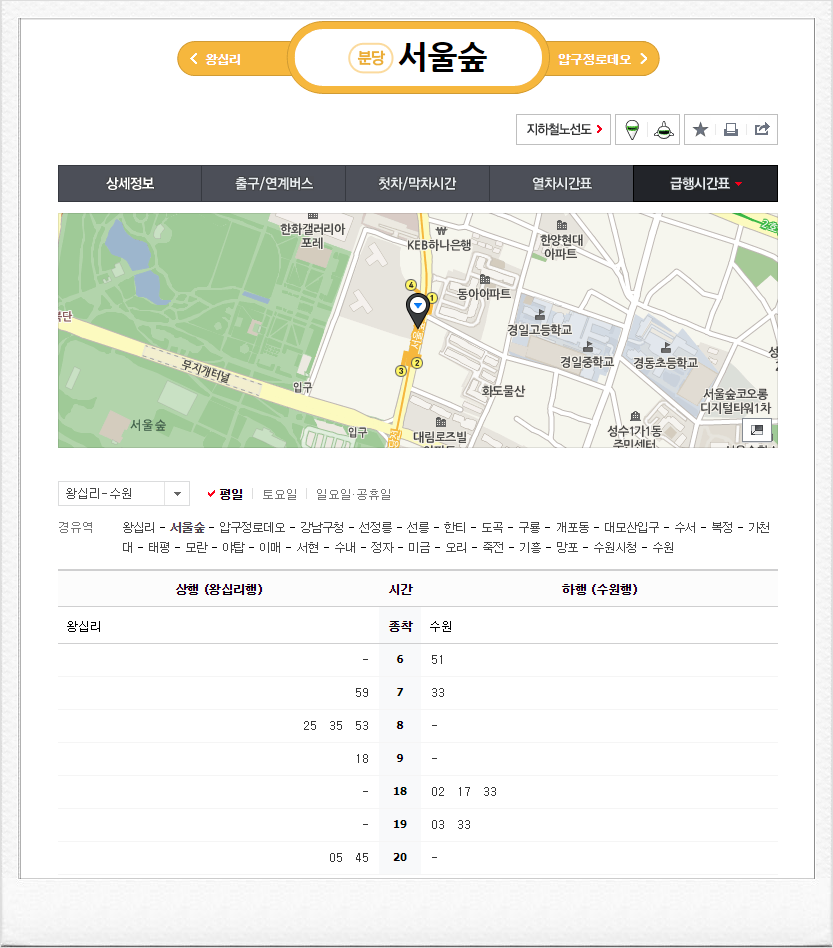Click 대모산입구 in the route station list

pos(632,527)
